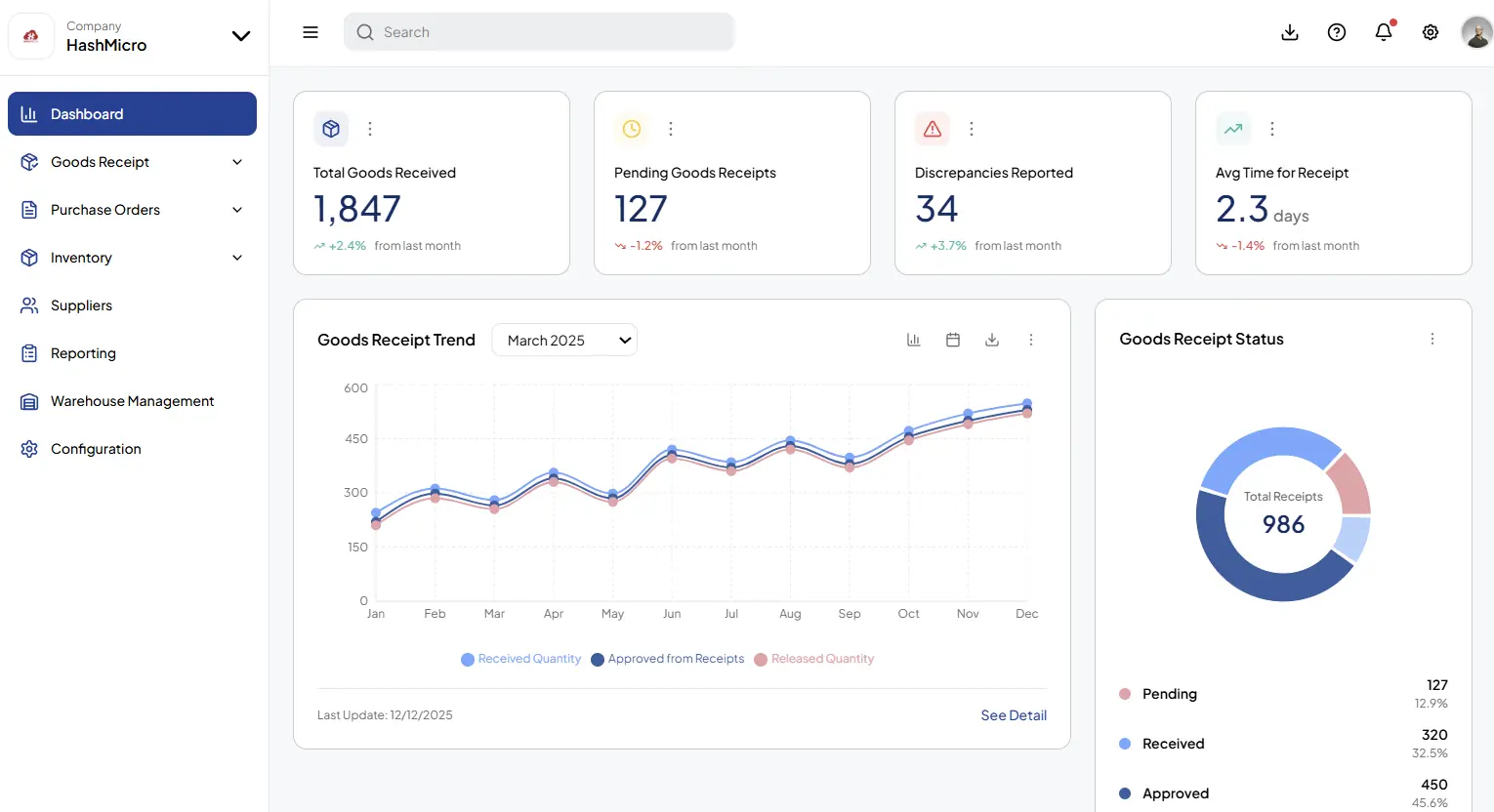Click the help question mark icon
Screen dimensions: 1494x812
coord(1337,32)
